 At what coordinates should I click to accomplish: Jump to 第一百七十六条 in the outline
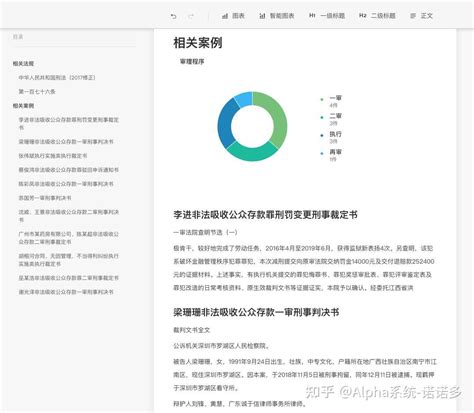(x=37, y=91)
